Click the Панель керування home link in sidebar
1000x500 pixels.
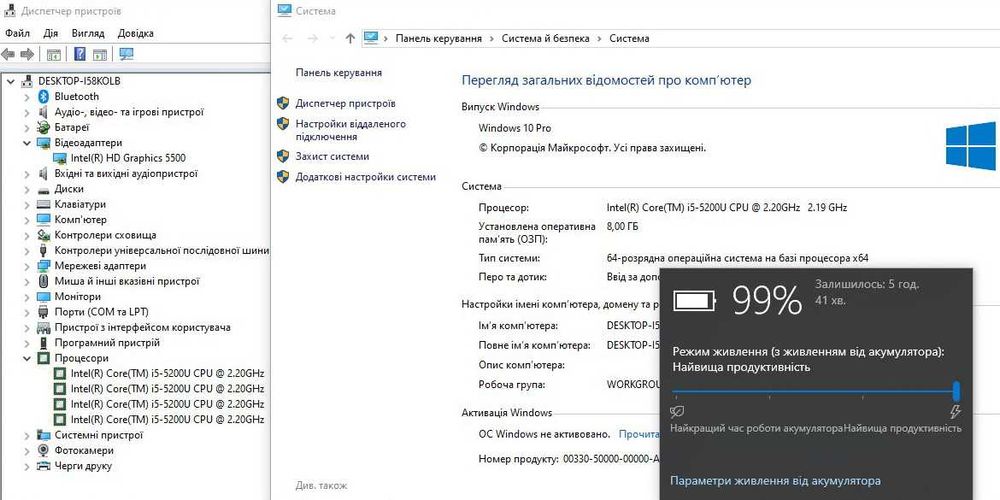339,73
